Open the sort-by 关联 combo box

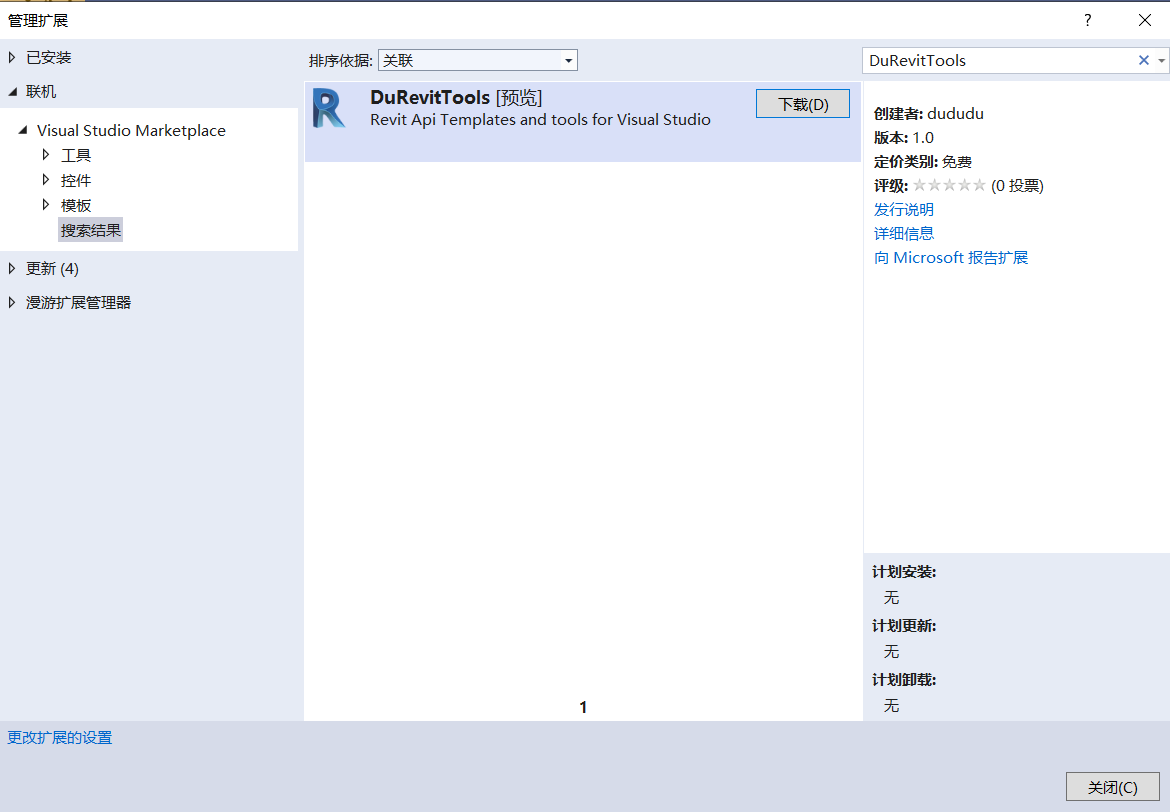coord(478,60)
